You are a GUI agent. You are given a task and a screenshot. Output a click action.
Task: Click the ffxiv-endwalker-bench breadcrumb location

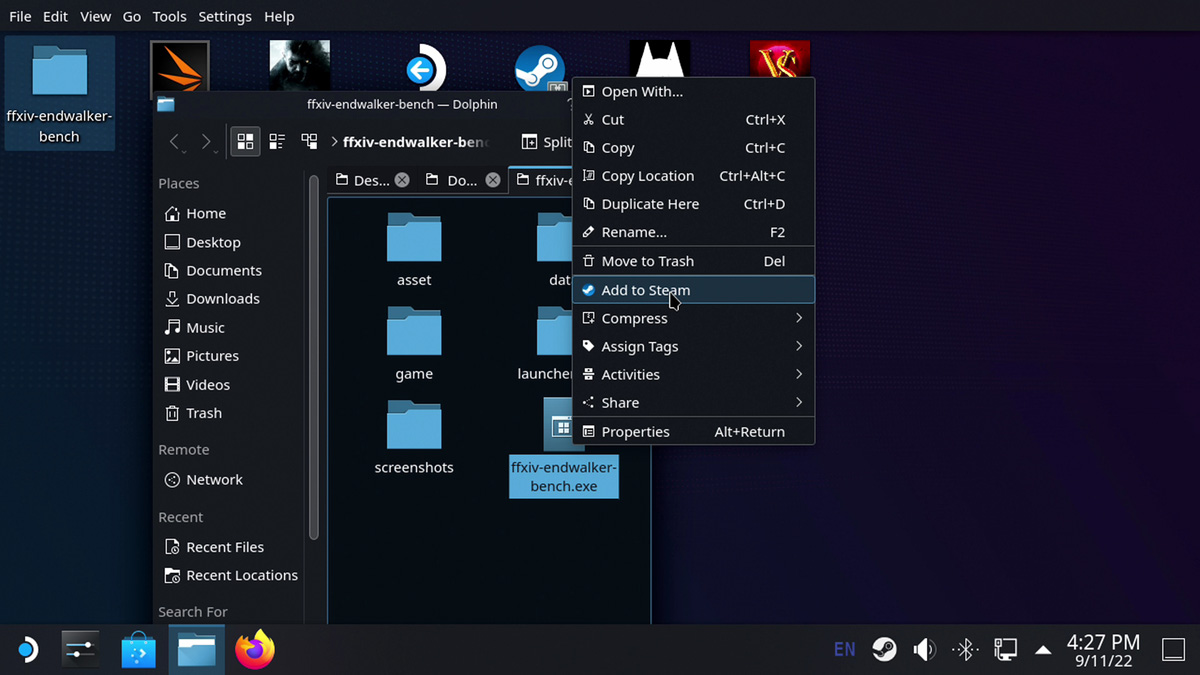(415, 142)
